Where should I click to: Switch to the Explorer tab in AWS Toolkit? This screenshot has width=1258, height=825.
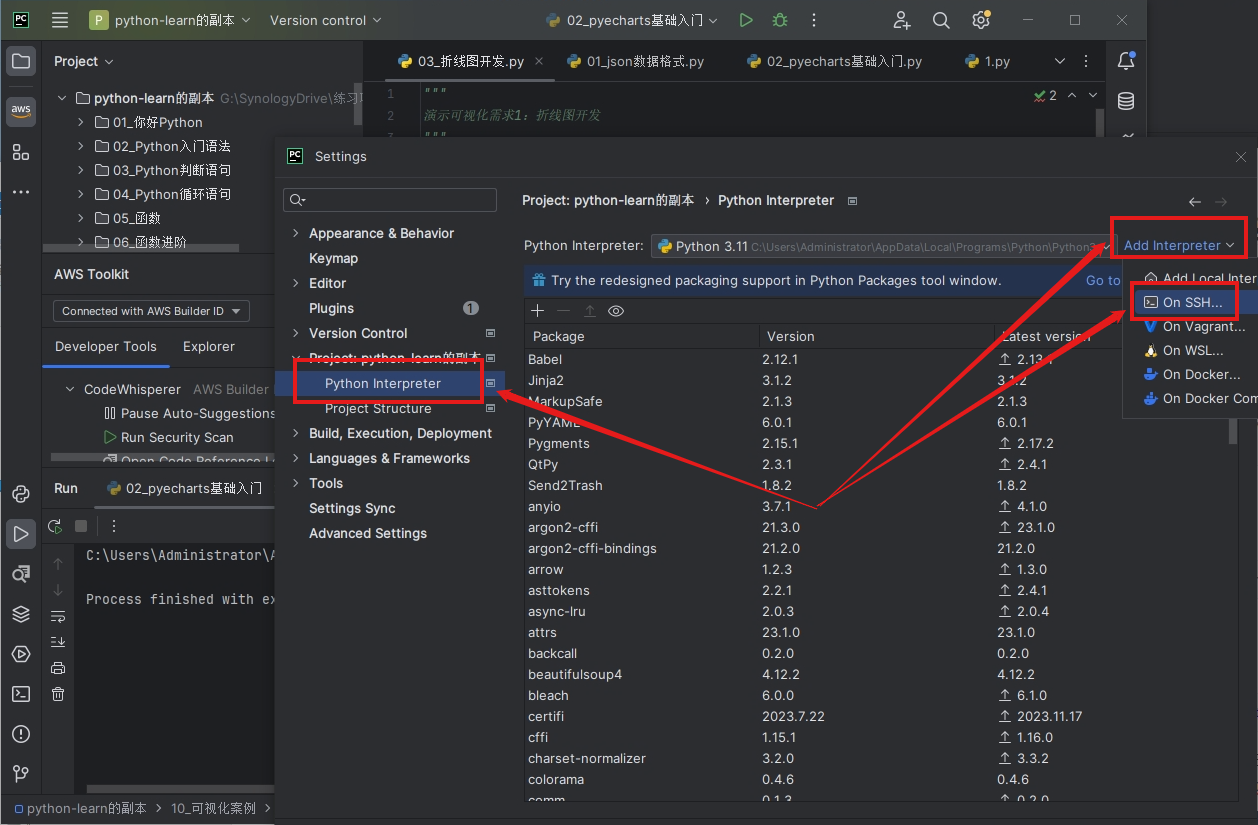[x=208, y=346]
